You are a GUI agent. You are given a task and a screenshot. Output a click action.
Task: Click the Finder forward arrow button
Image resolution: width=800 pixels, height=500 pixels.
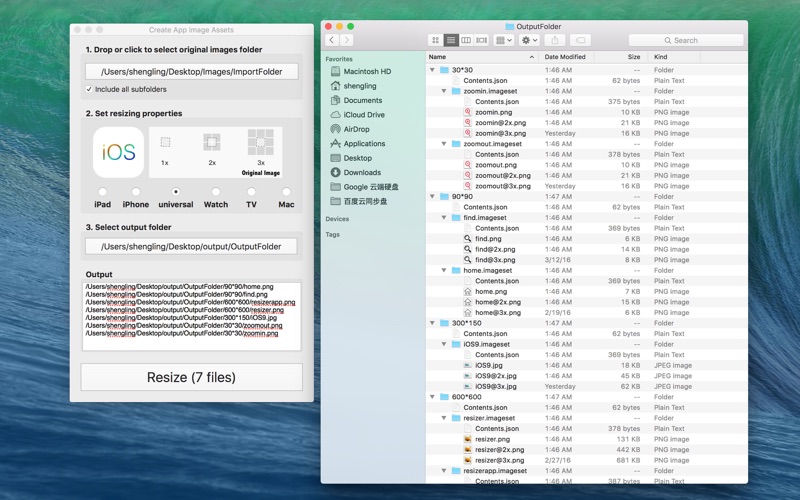point(346,40)
